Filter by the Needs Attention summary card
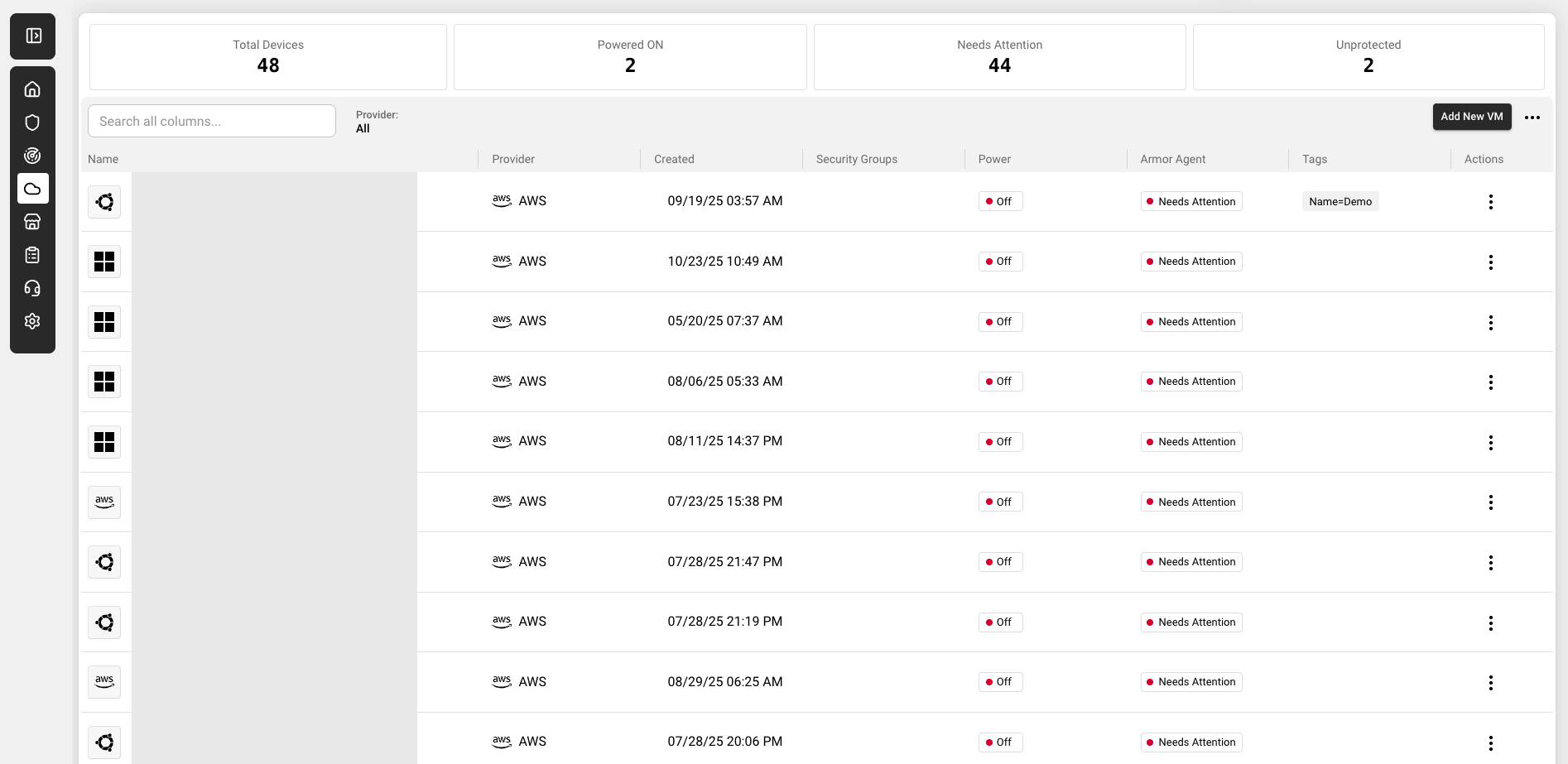The width and height of the screenshot is (1568, 764). pyautogui.click(x=999, y=57)
